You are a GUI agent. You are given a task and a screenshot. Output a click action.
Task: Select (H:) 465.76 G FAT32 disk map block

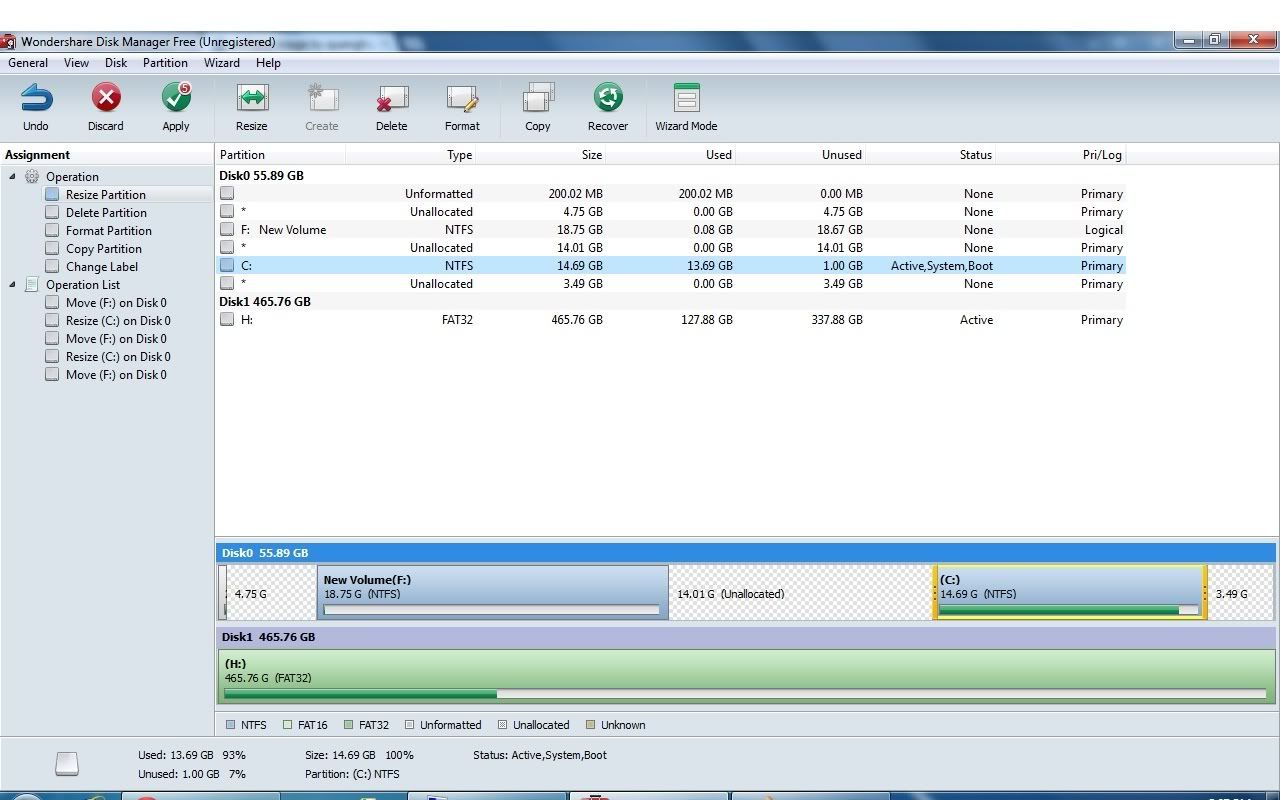746,677
